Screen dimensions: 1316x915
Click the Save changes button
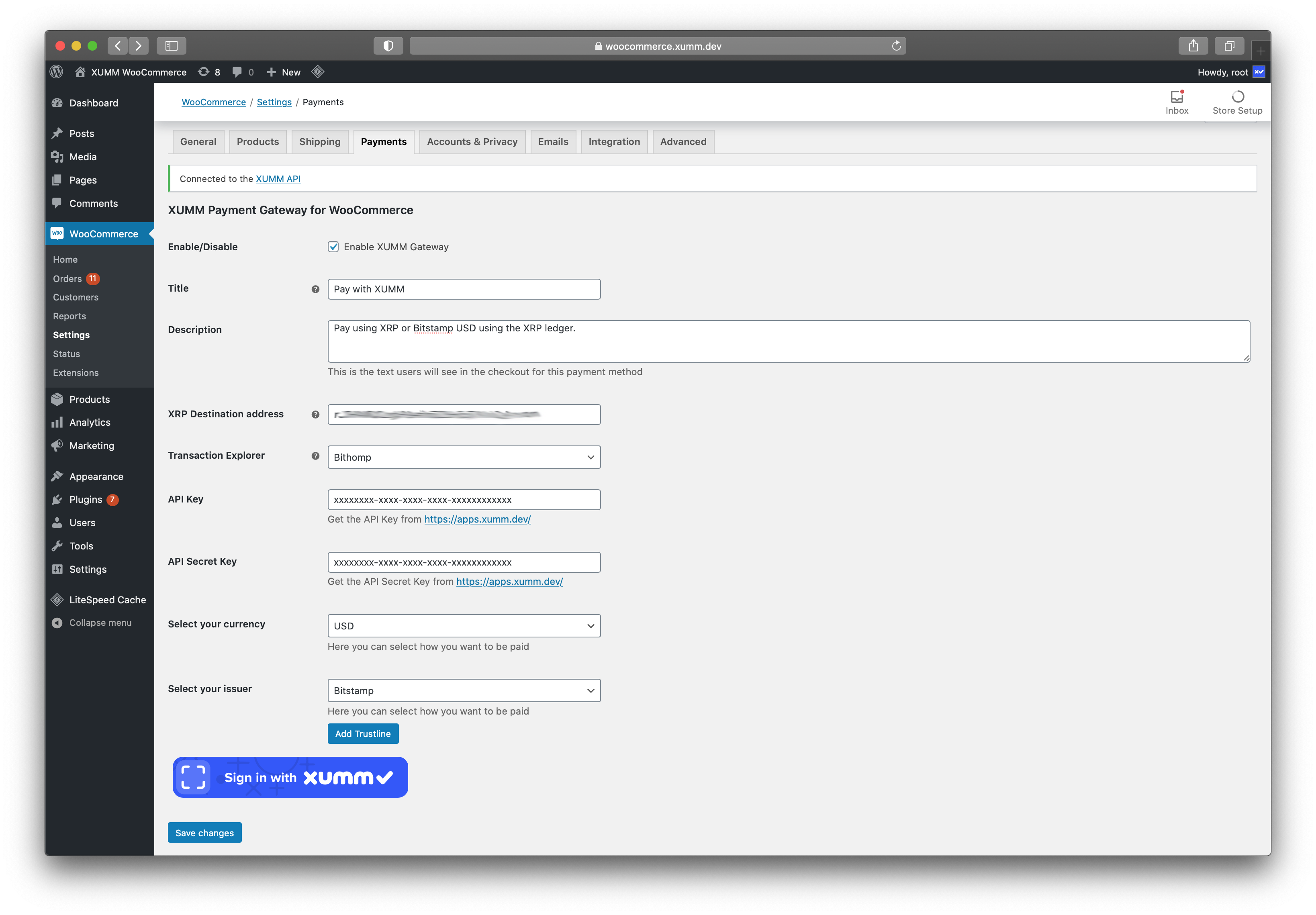tap(204, 833)
